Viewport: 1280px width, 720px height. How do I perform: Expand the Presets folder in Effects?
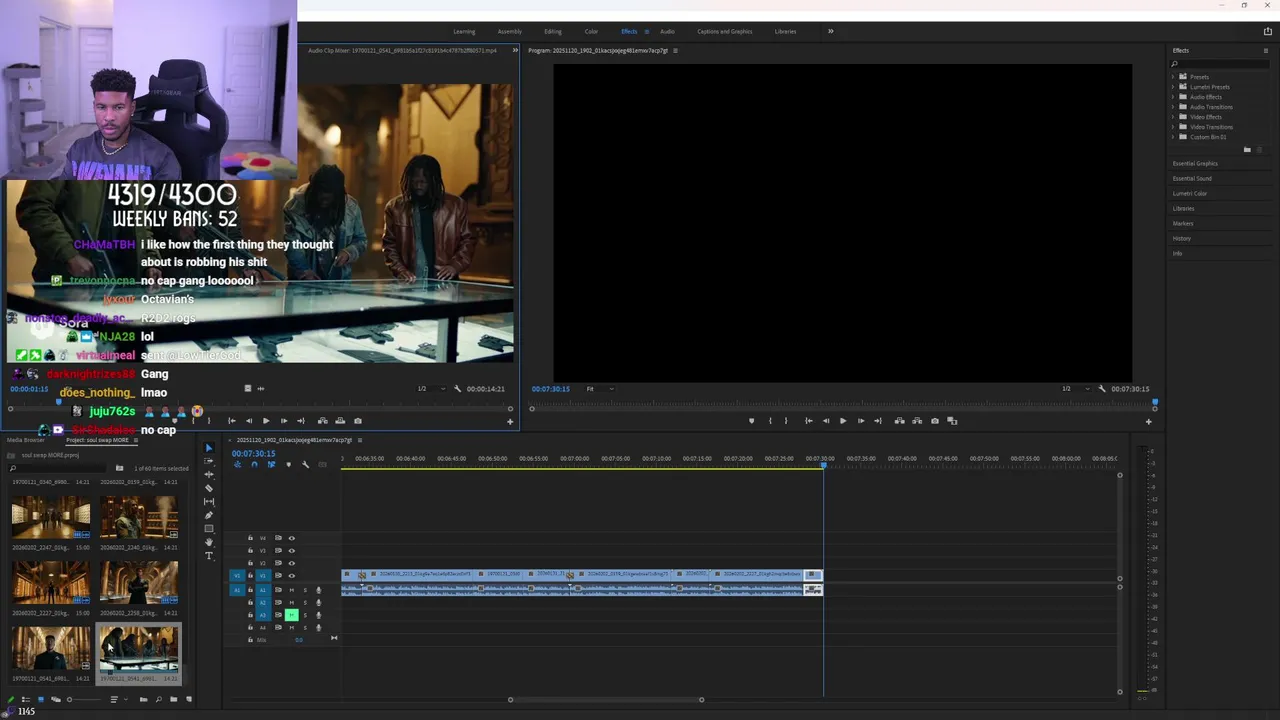[1173, 77]
